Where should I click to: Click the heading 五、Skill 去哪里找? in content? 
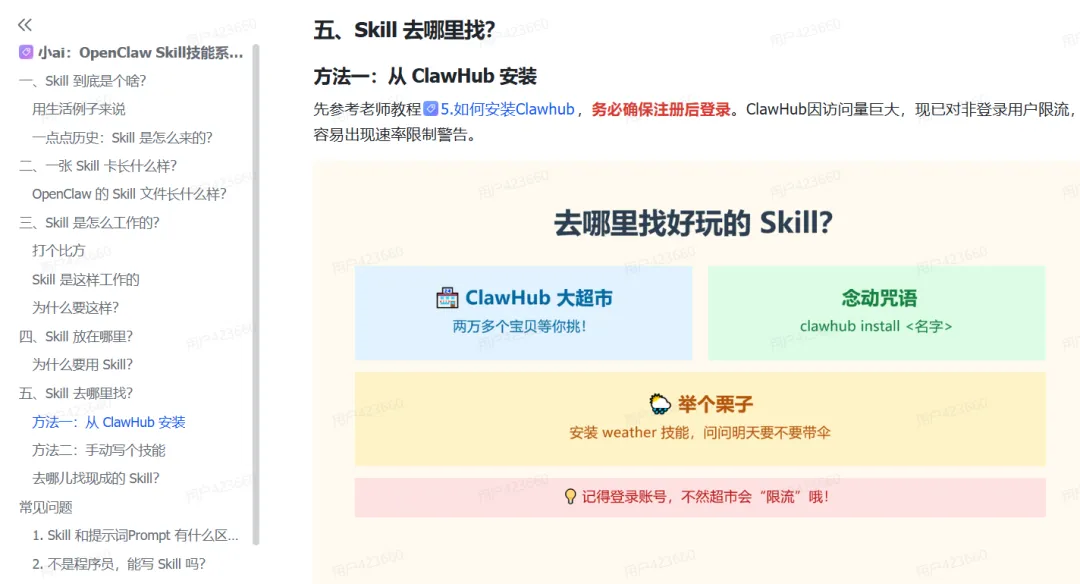[404, 30]
